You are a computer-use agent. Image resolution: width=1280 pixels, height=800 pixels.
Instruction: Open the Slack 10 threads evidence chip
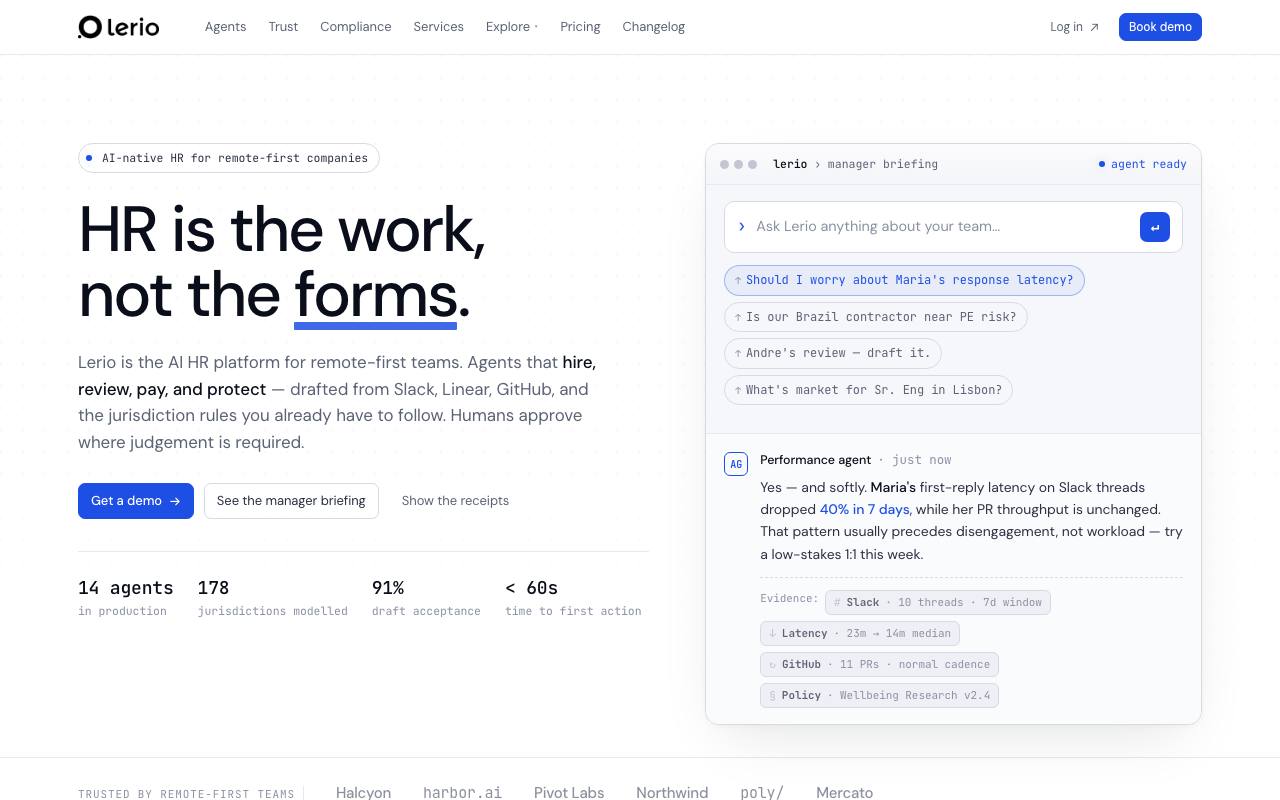(x=938, y=602)
